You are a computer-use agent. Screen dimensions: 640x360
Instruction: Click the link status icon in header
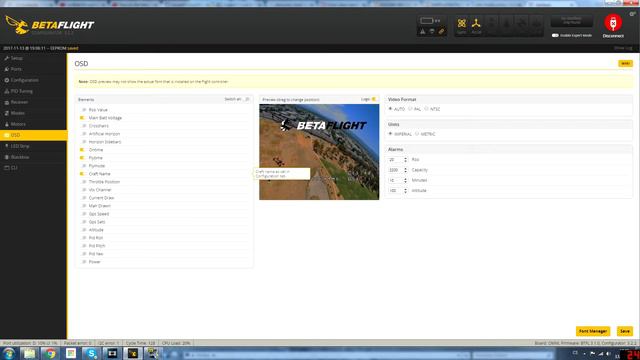441,31
